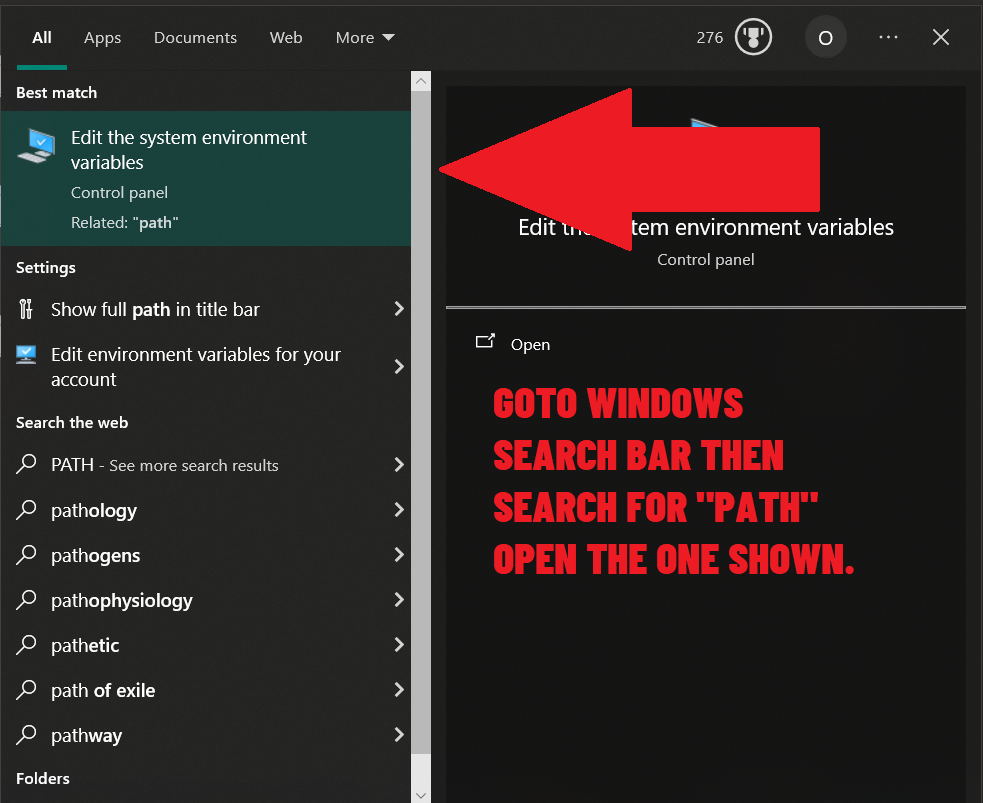Screen dimensions: 983x803
Task: Click the computer icon beside Best match result
Action: 37,146
